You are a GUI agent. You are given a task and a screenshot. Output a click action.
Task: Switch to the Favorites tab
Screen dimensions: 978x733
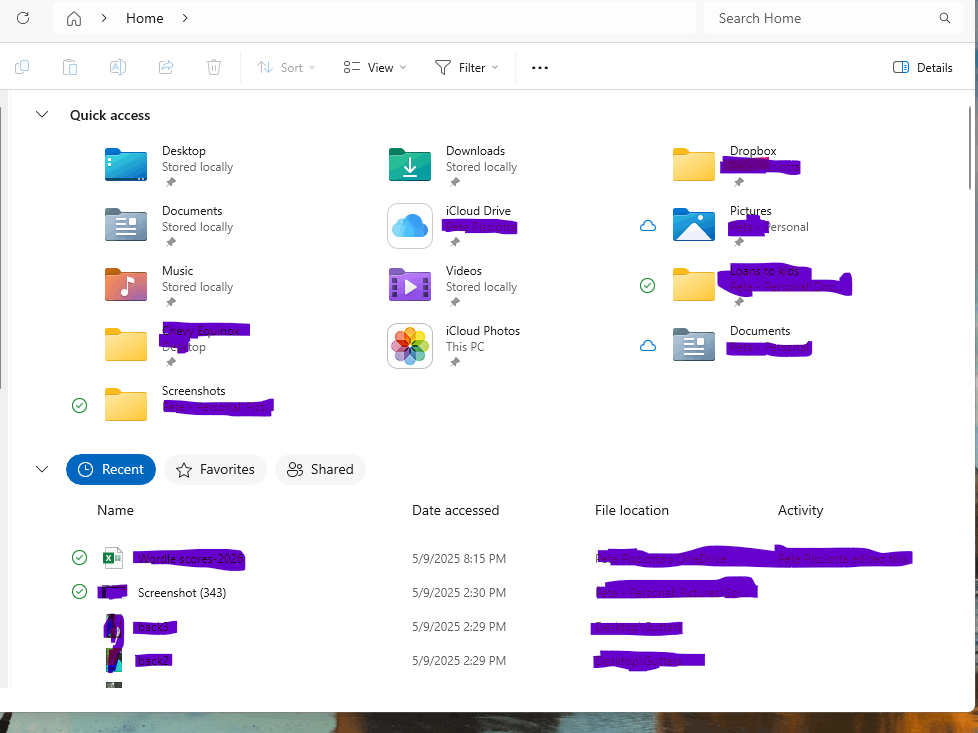tap(215, 469)
